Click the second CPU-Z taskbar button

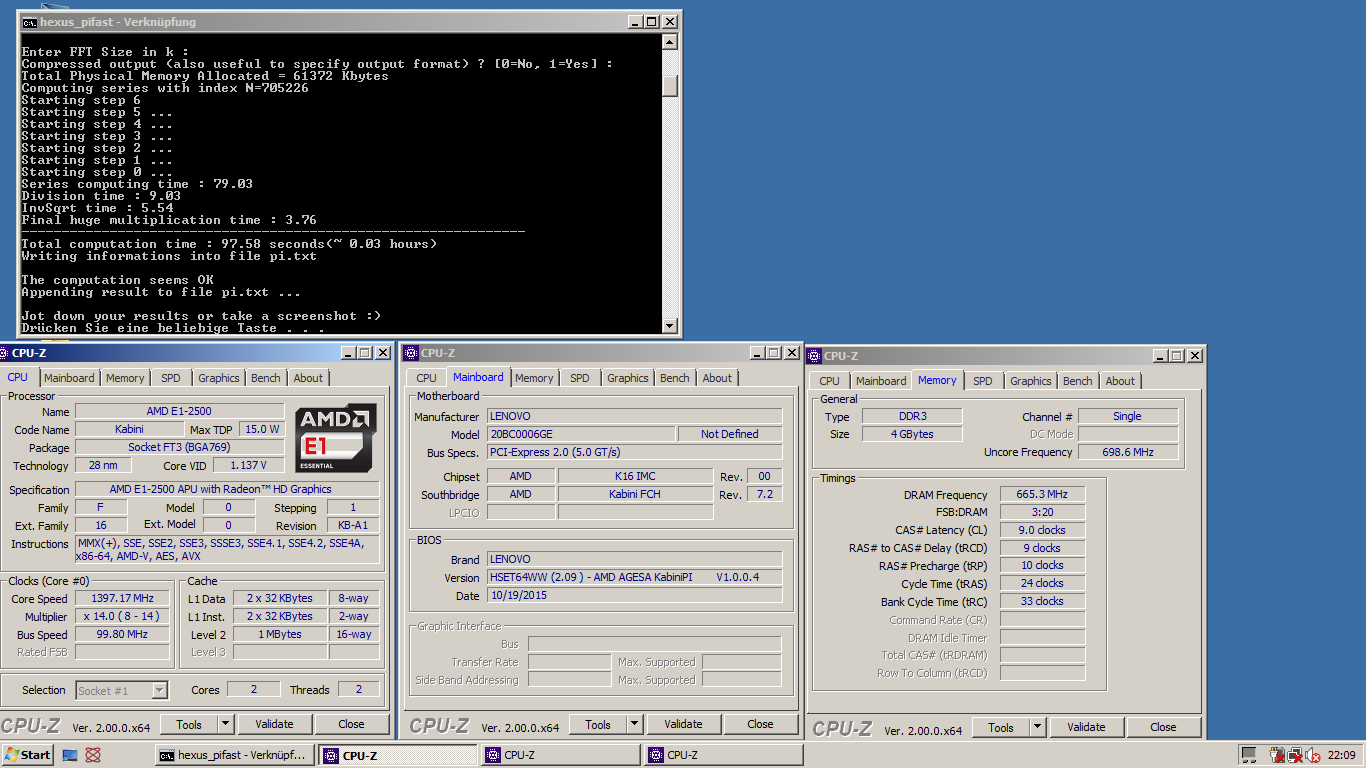coord(561,755)
